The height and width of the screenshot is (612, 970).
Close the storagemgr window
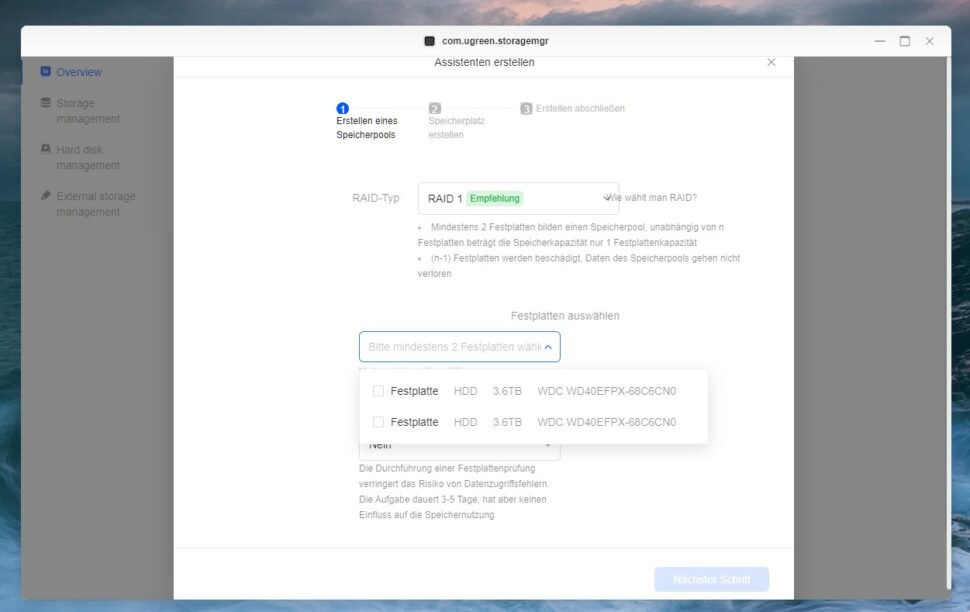point(929,41)
